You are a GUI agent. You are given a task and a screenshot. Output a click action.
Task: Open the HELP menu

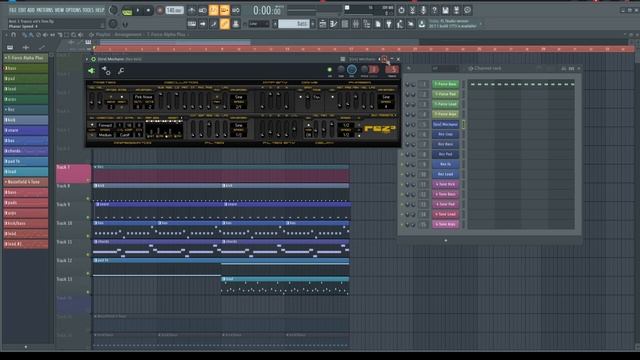point(100,10)
